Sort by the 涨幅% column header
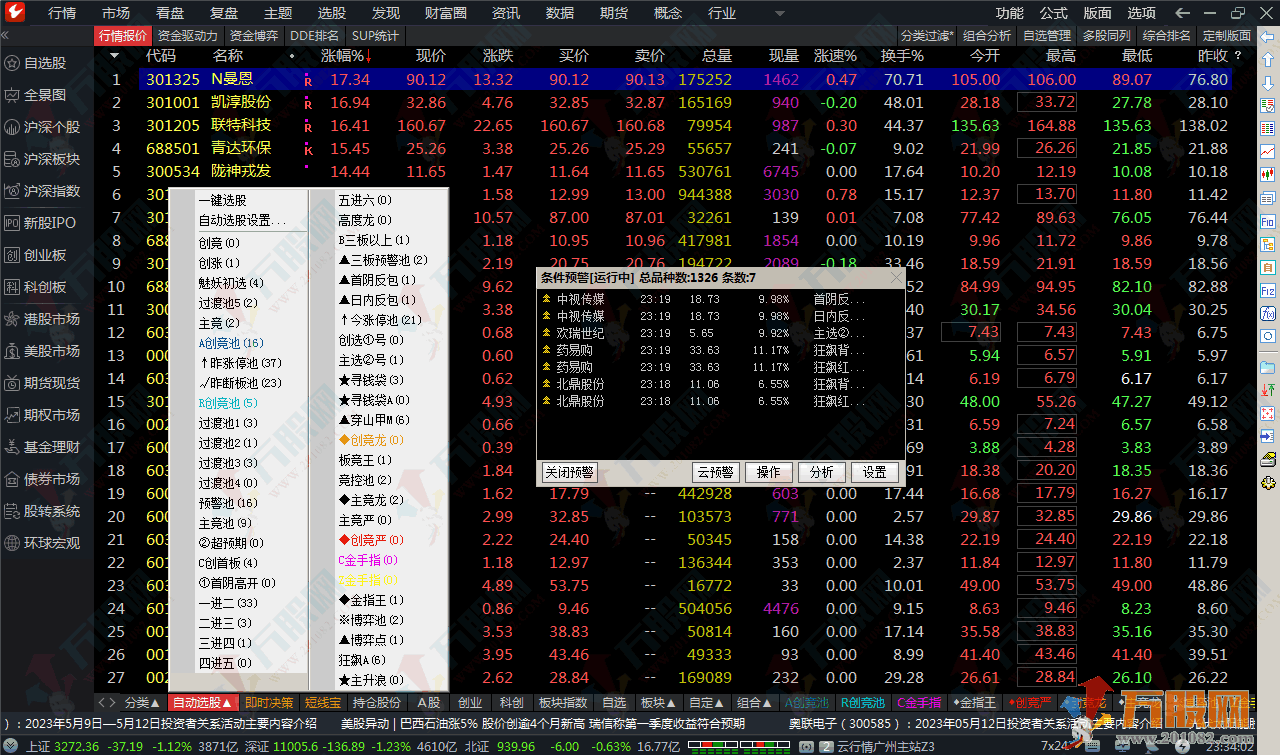1280x755 pixels. coord(345,56)
